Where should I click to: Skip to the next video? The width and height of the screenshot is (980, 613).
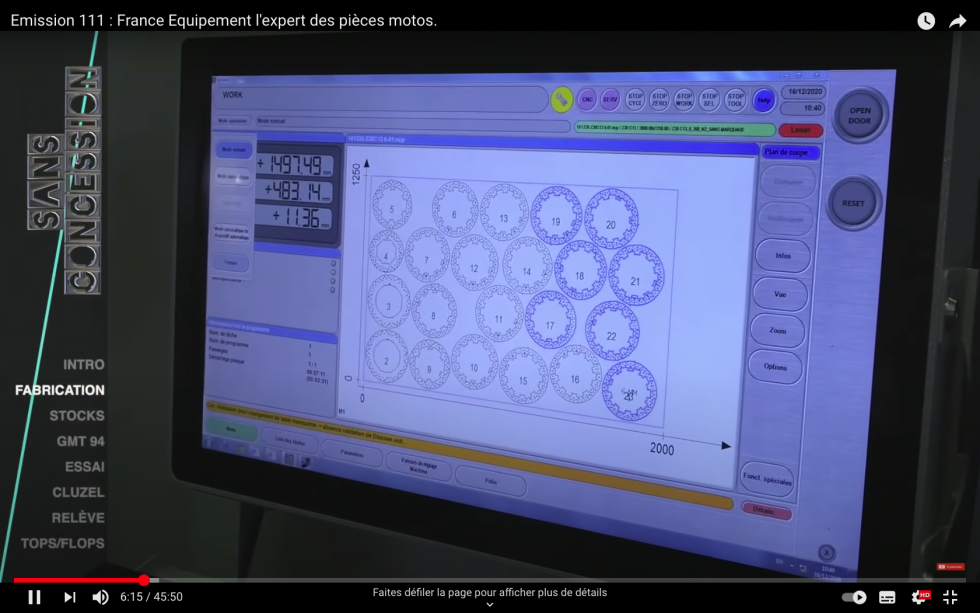69,597
